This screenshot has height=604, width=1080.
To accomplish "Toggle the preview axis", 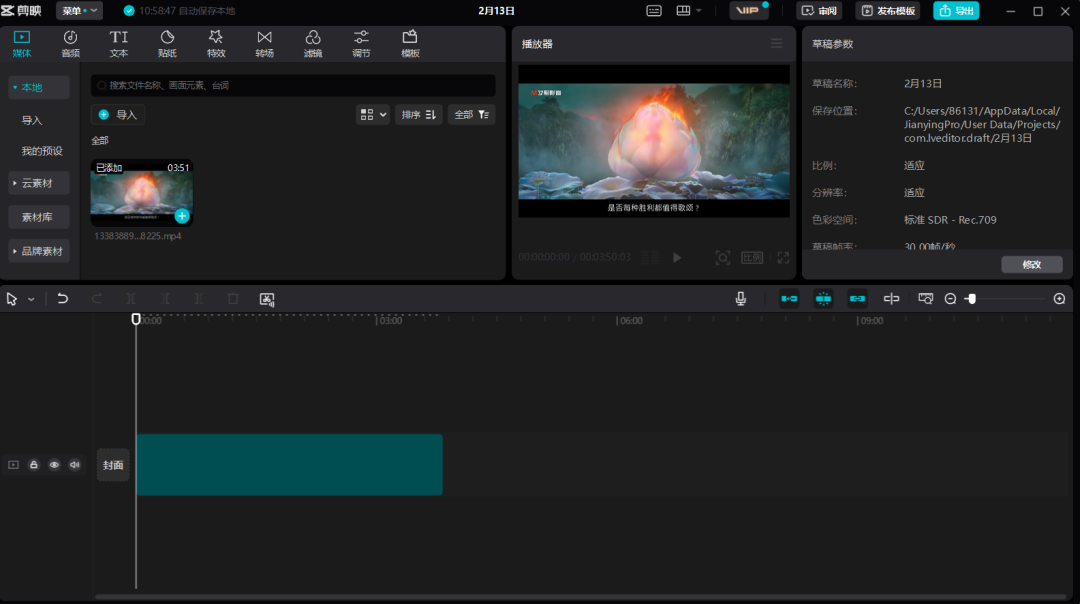I will [x=891, y=299].
